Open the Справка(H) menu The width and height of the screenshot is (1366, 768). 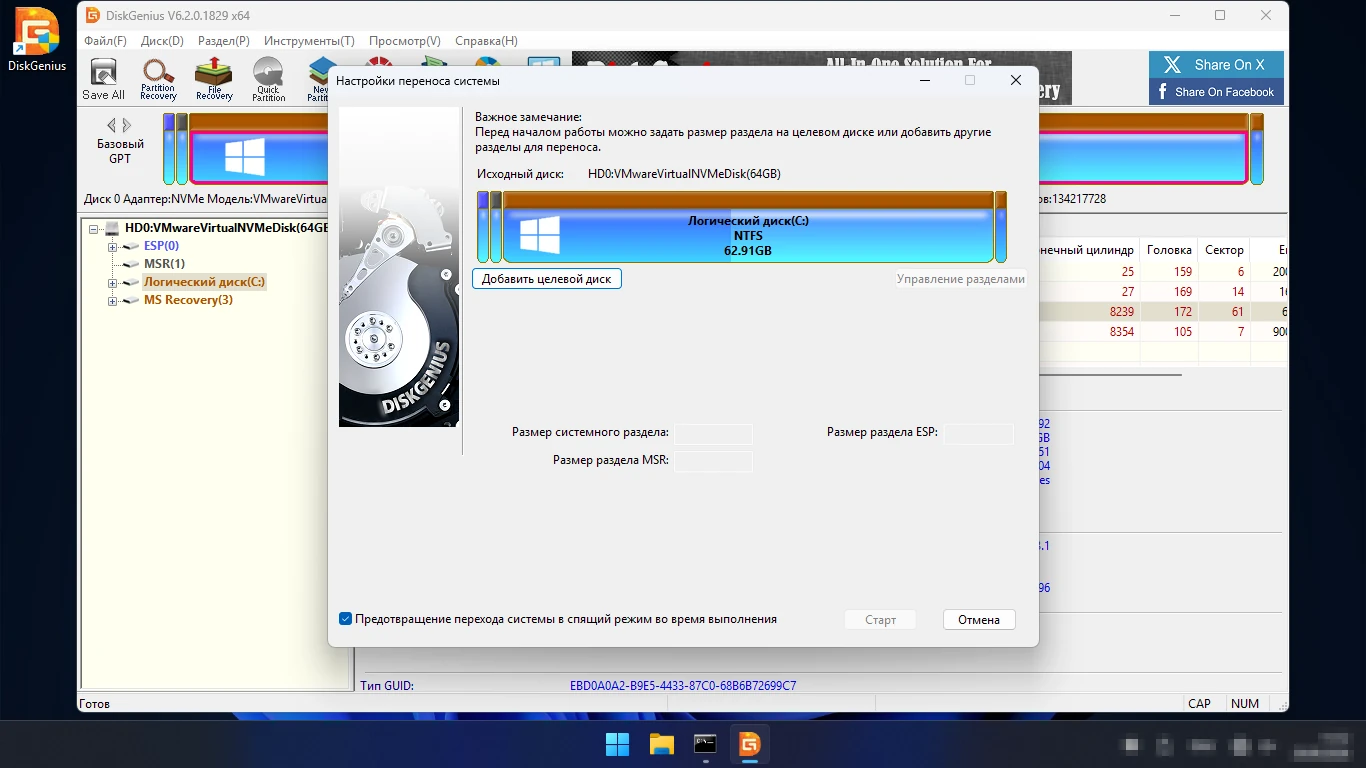[486, 41]
